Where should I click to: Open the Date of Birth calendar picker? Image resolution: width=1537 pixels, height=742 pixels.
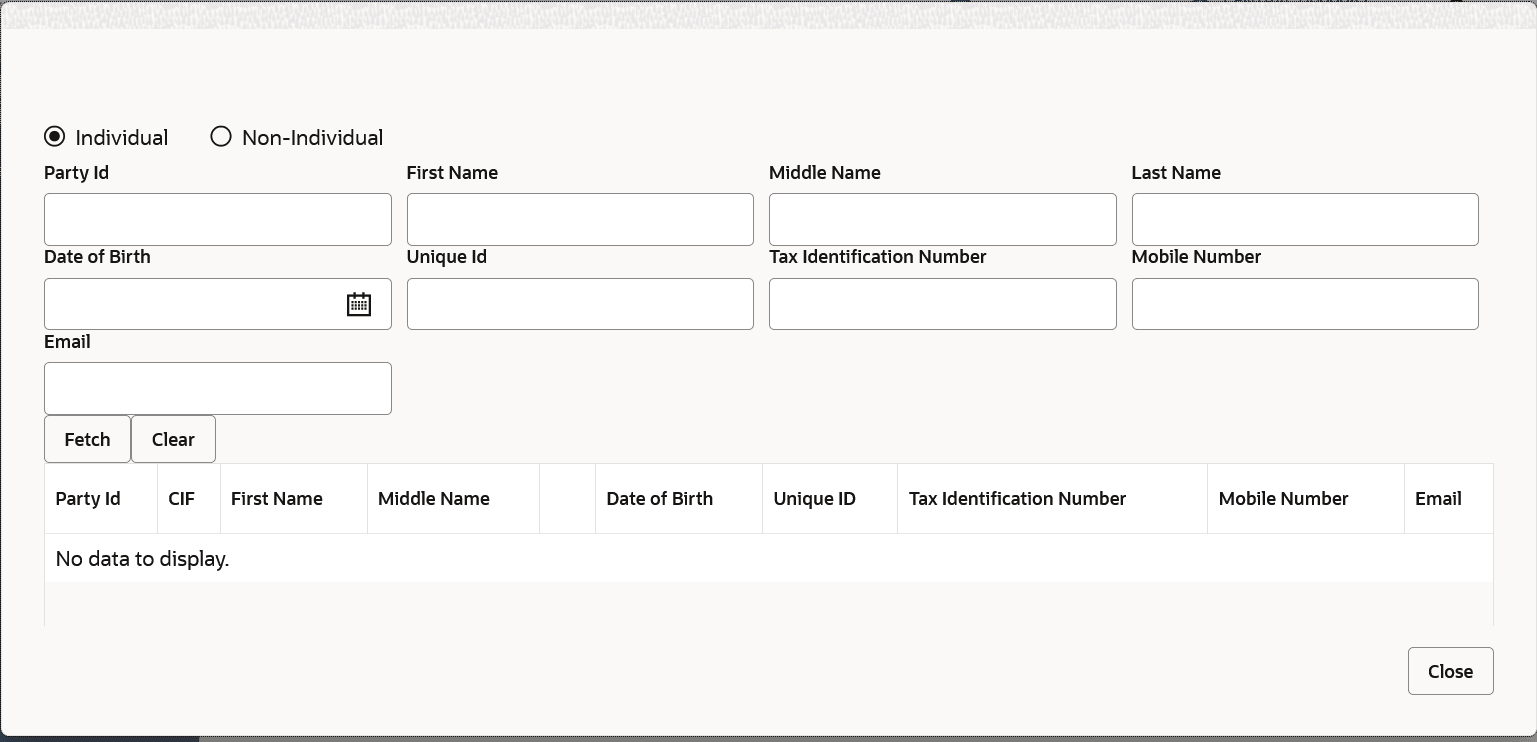pyautogui.click(x=359, y=304)
